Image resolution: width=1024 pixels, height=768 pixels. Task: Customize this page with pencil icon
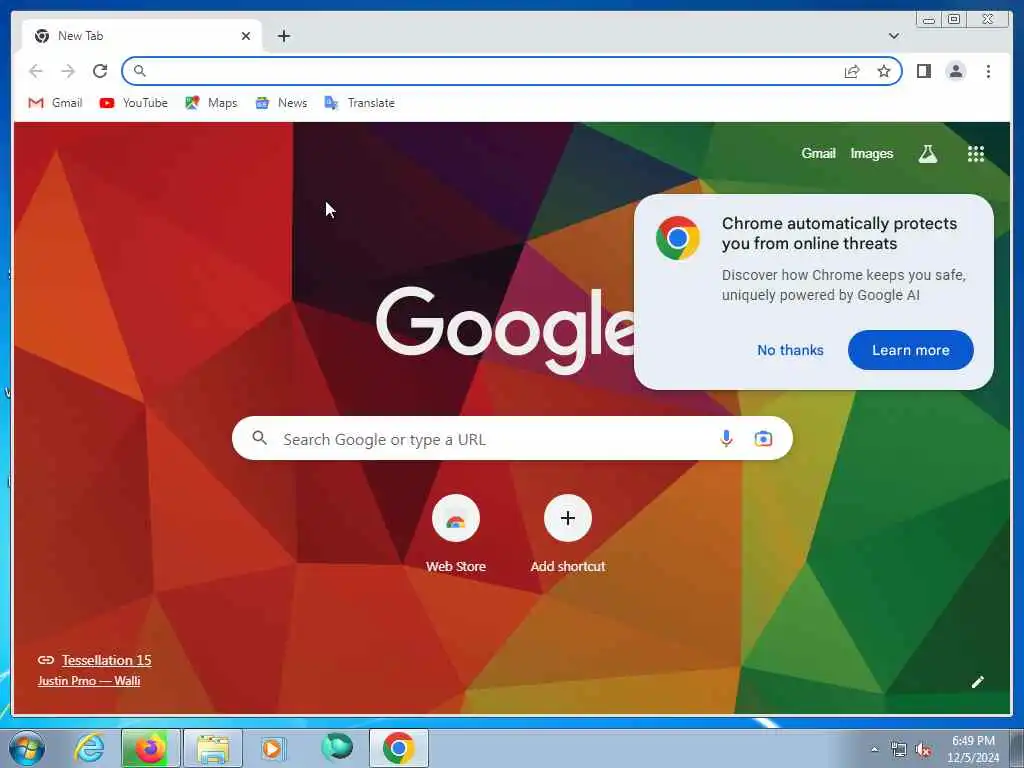[977, 682]
